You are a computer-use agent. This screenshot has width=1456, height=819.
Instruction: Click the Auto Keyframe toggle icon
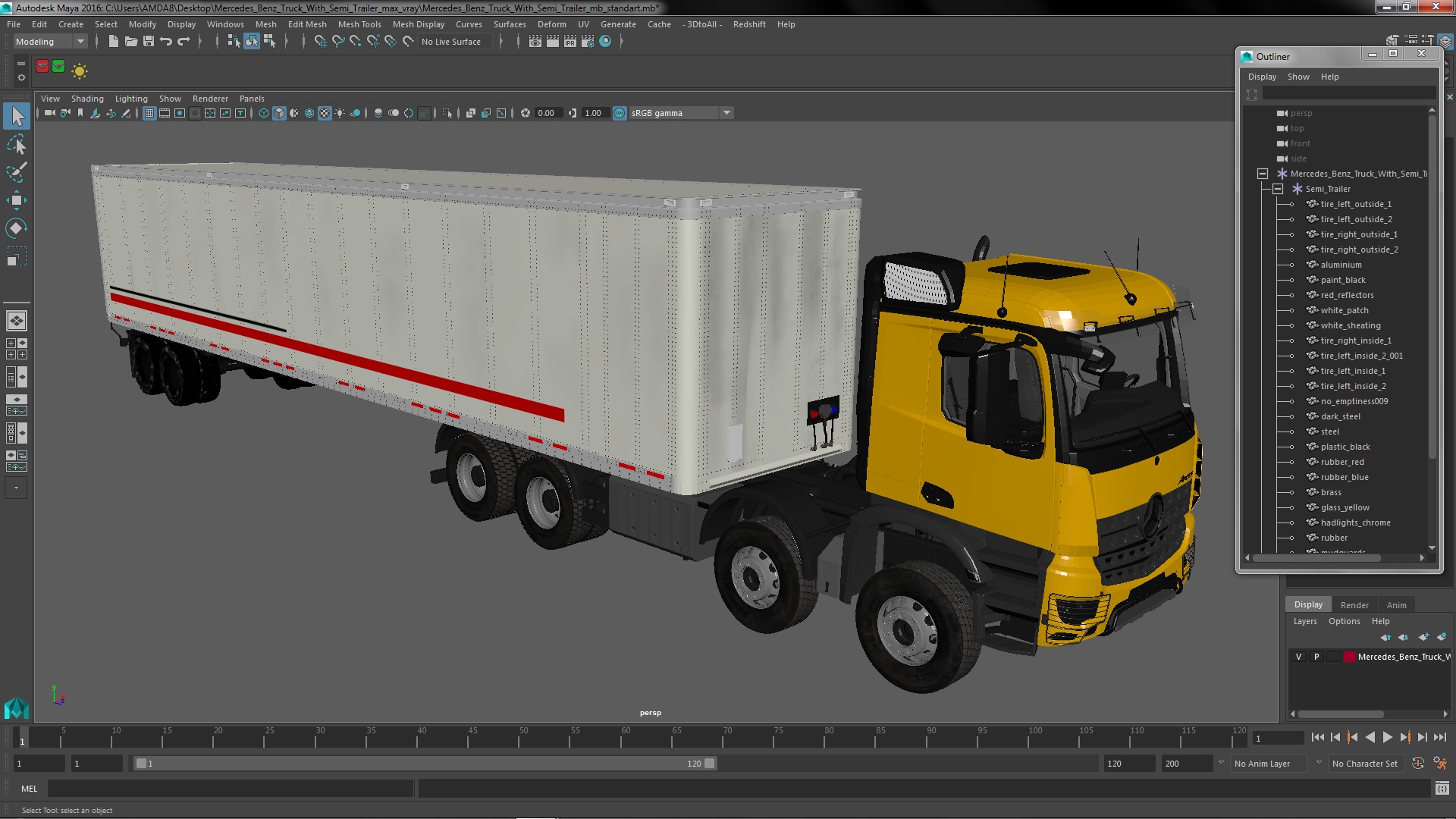[x=1417, y=764]
